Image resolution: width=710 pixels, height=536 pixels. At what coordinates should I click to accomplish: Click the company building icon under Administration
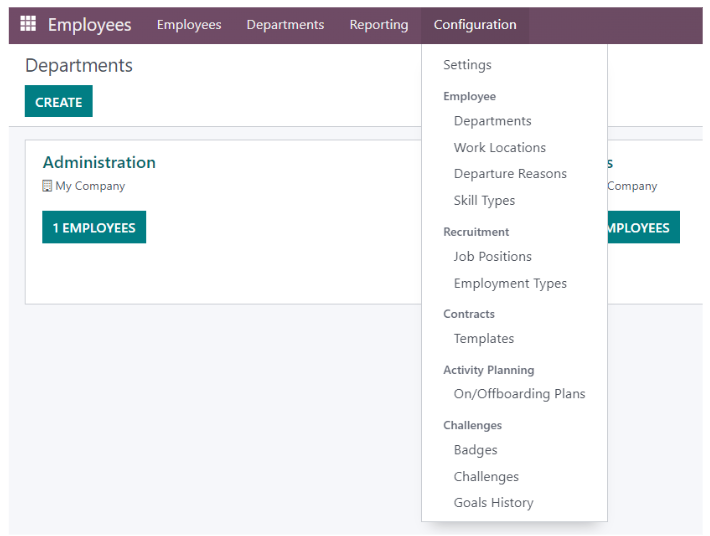coord(47,186)
